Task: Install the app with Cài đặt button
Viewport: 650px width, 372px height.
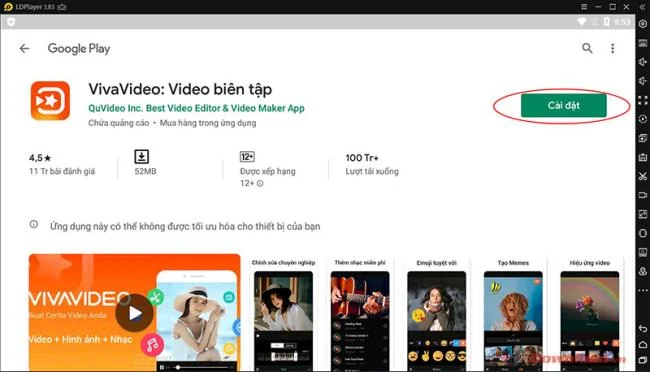Action: (563, 105)
